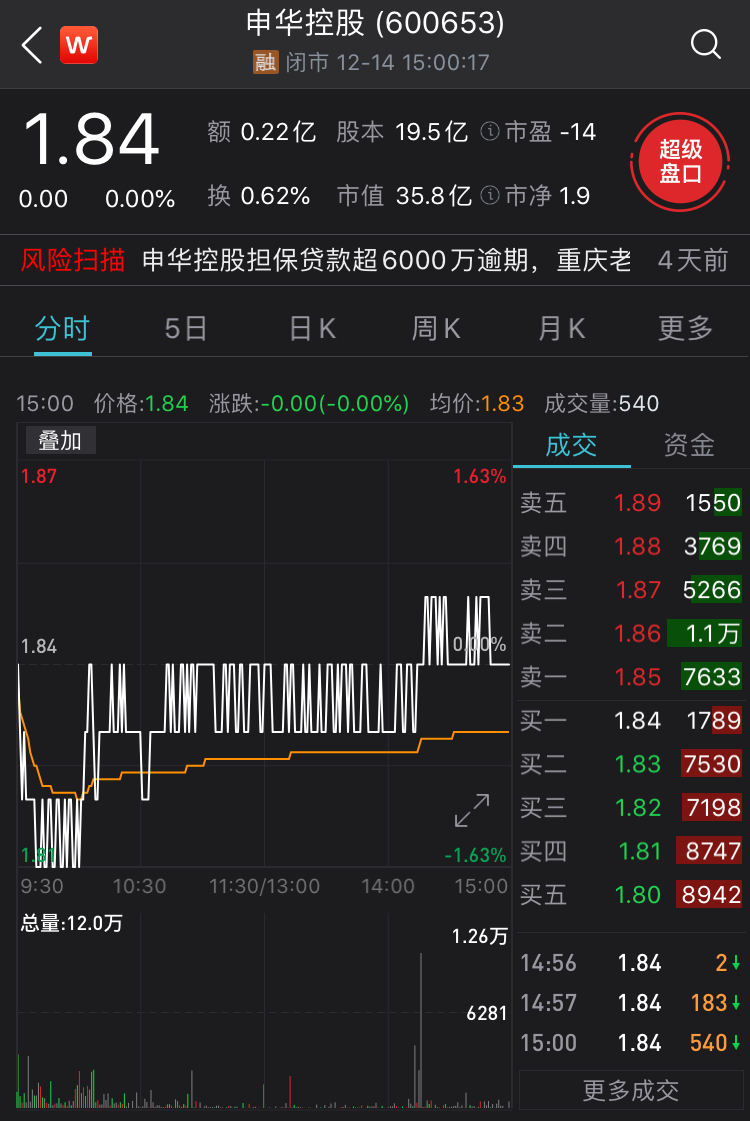750x1121 pixels.
Task: Select the 日K chart tab
Action: [x=312, y=328]
